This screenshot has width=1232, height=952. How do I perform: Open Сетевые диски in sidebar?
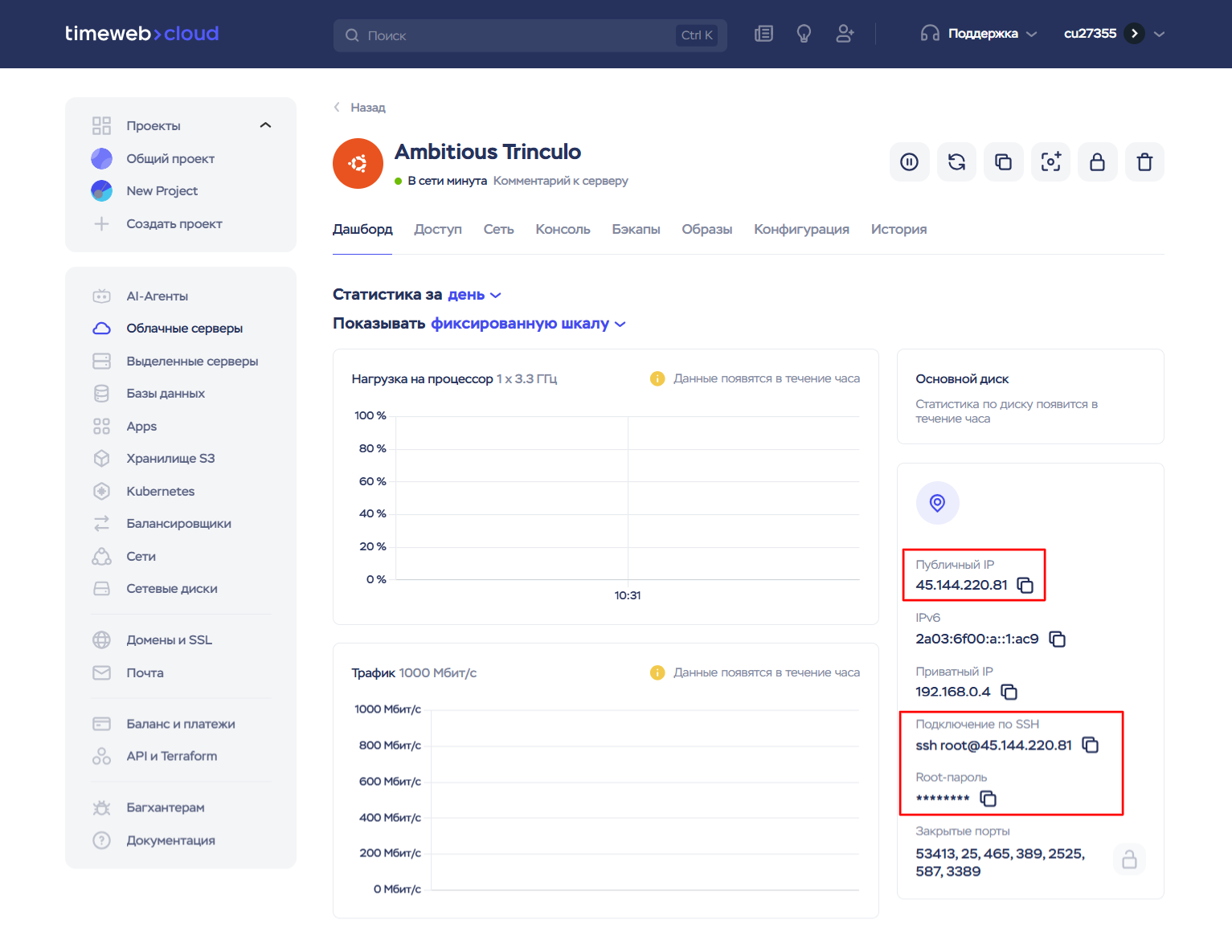click(172, 588)
